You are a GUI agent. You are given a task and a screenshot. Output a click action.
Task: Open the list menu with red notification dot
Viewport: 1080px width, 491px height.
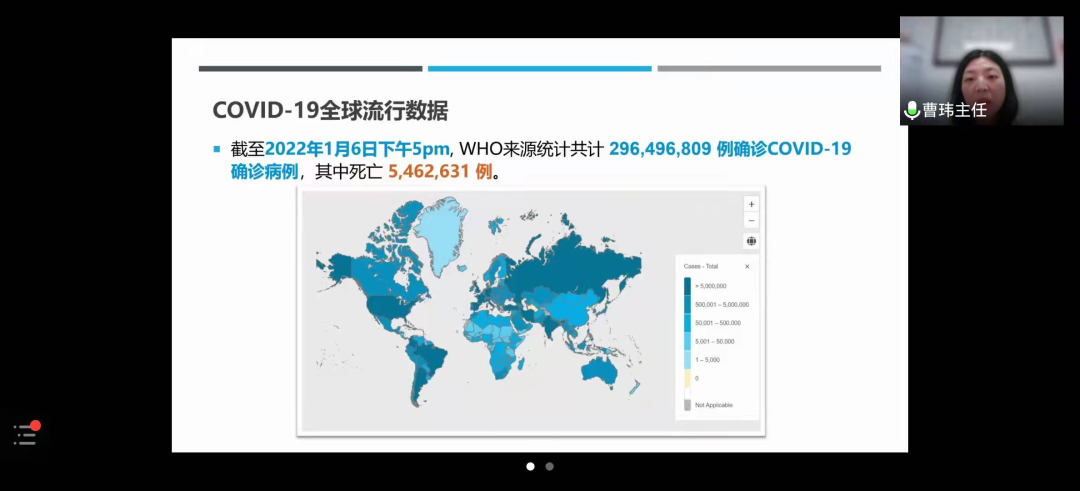25,434
